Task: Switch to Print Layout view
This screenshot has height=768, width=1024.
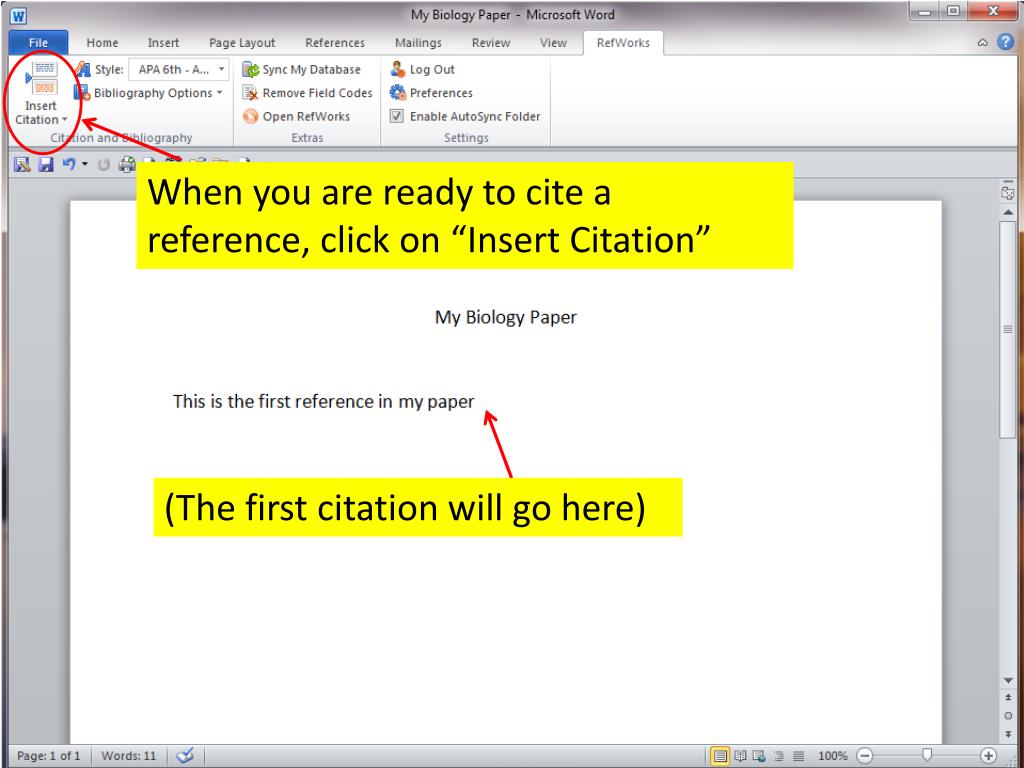Action: click(720, 756)
